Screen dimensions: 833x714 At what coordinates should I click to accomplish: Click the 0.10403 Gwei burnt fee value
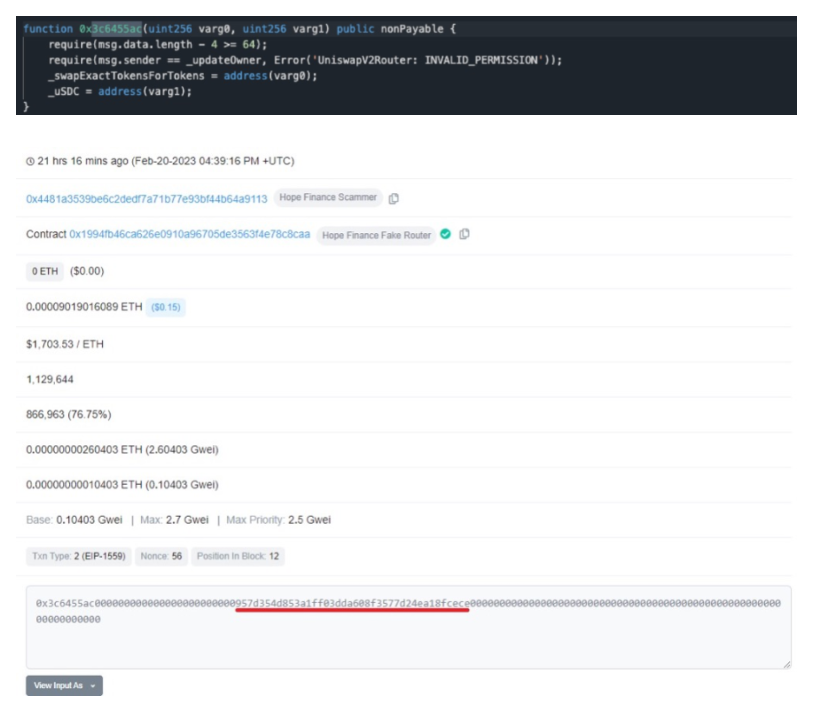122,485
